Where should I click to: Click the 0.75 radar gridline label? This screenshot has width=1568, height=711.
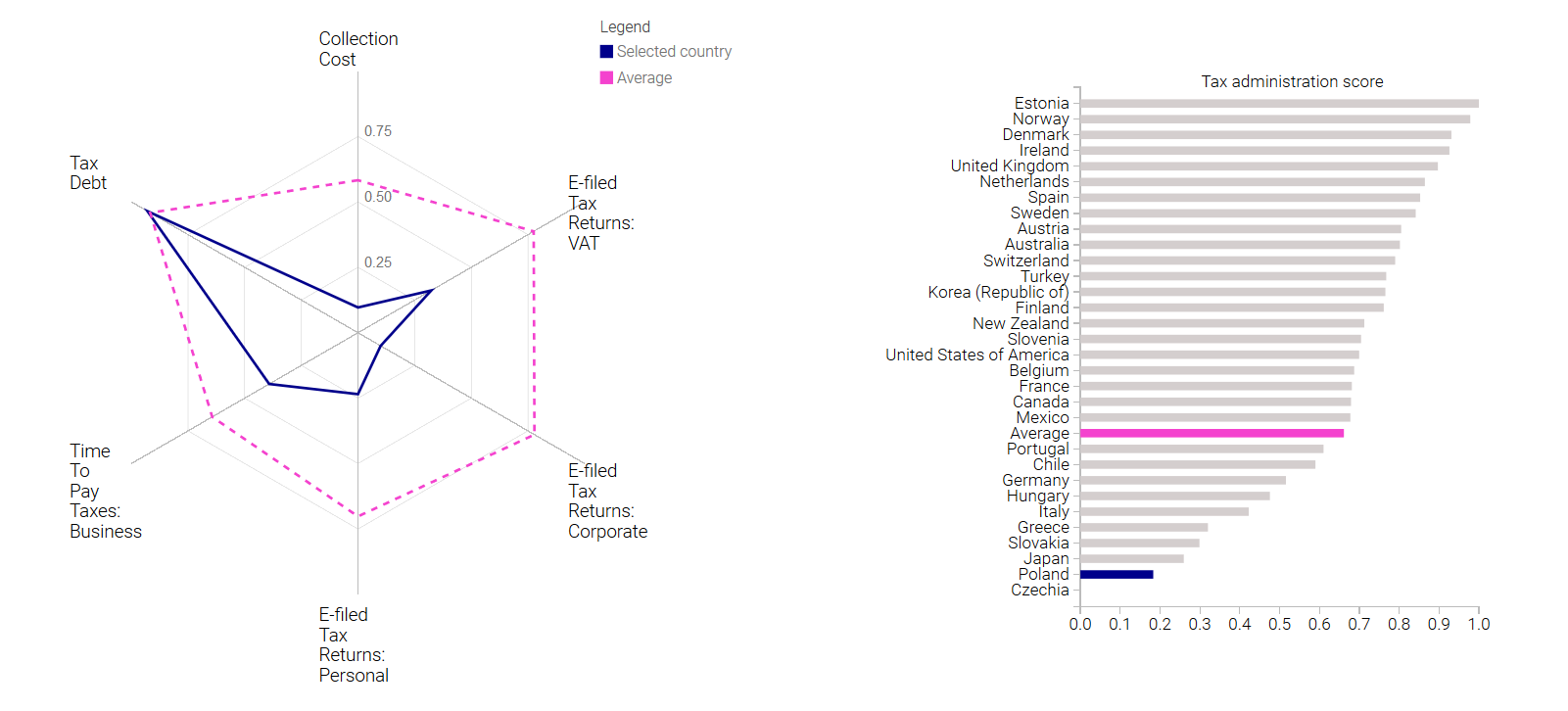pos(378,131)
